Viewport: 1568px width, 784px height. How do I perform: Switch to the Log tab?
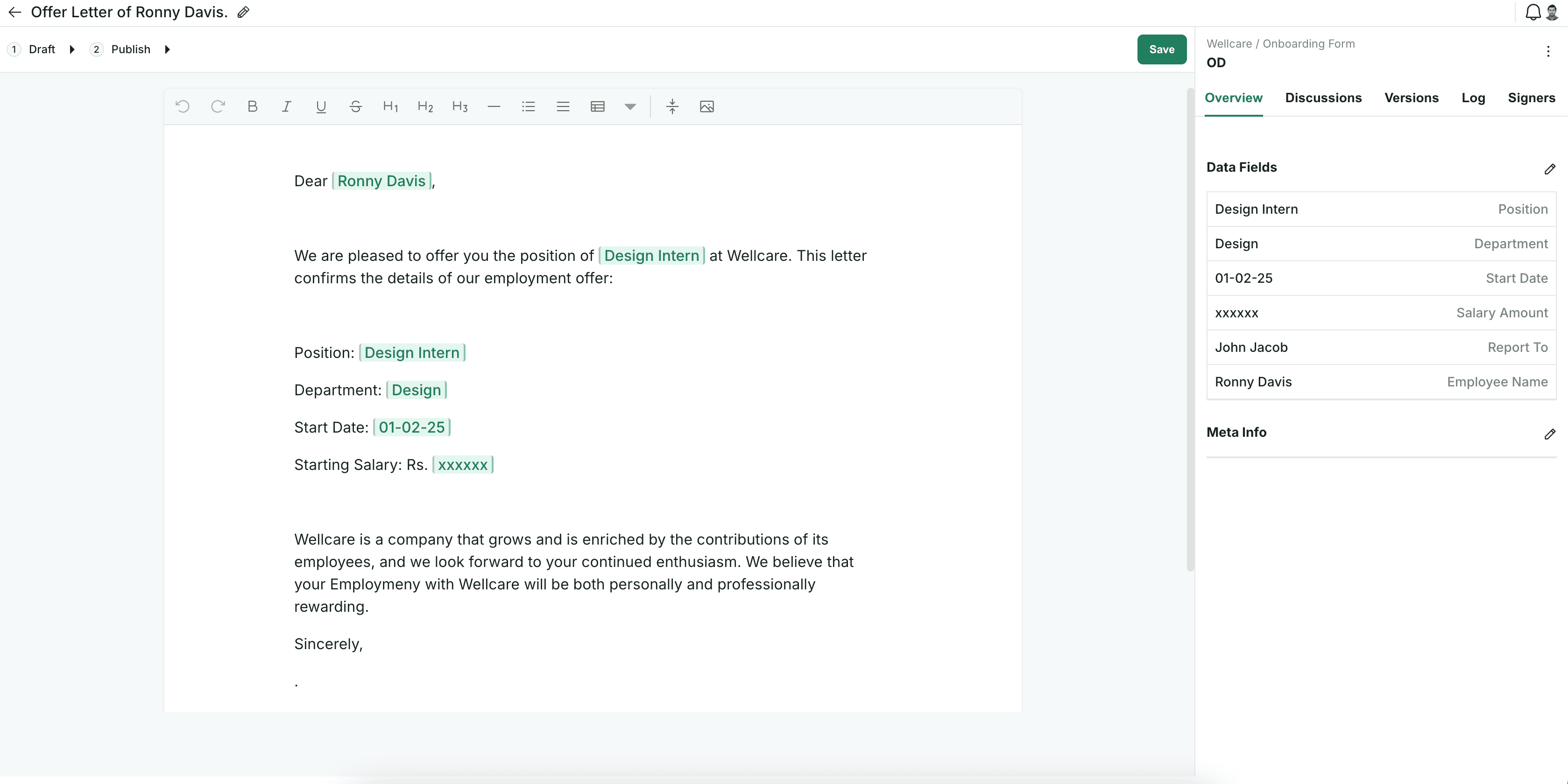pos(1473,98)
